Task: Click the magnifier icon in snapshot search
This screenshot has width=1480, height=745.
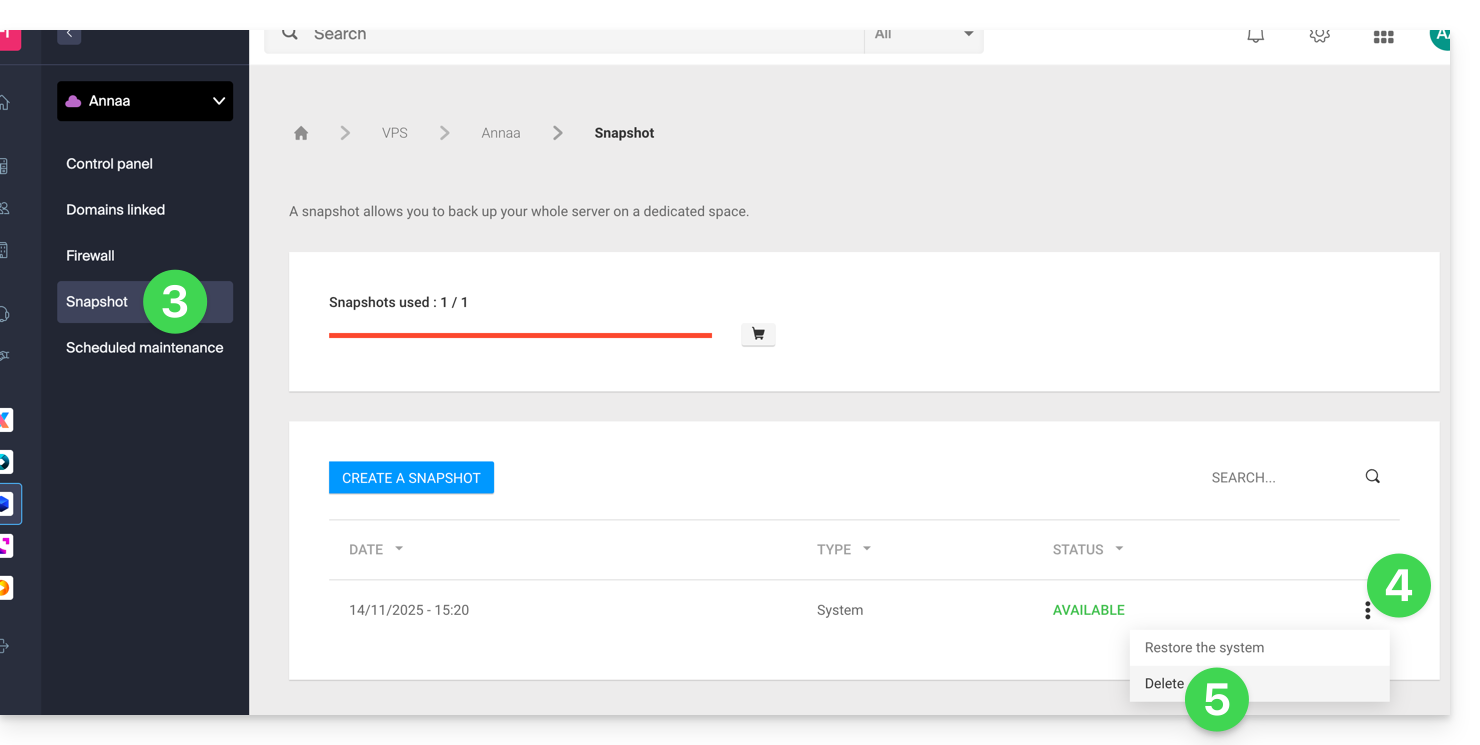Action: [1372, 477]
